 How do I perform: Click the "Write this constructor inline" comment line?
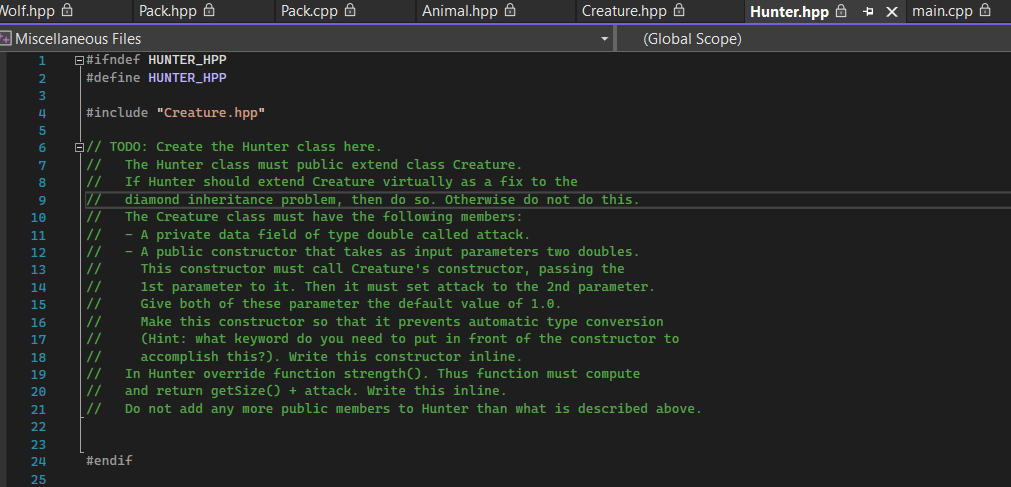tap(304, 356)
